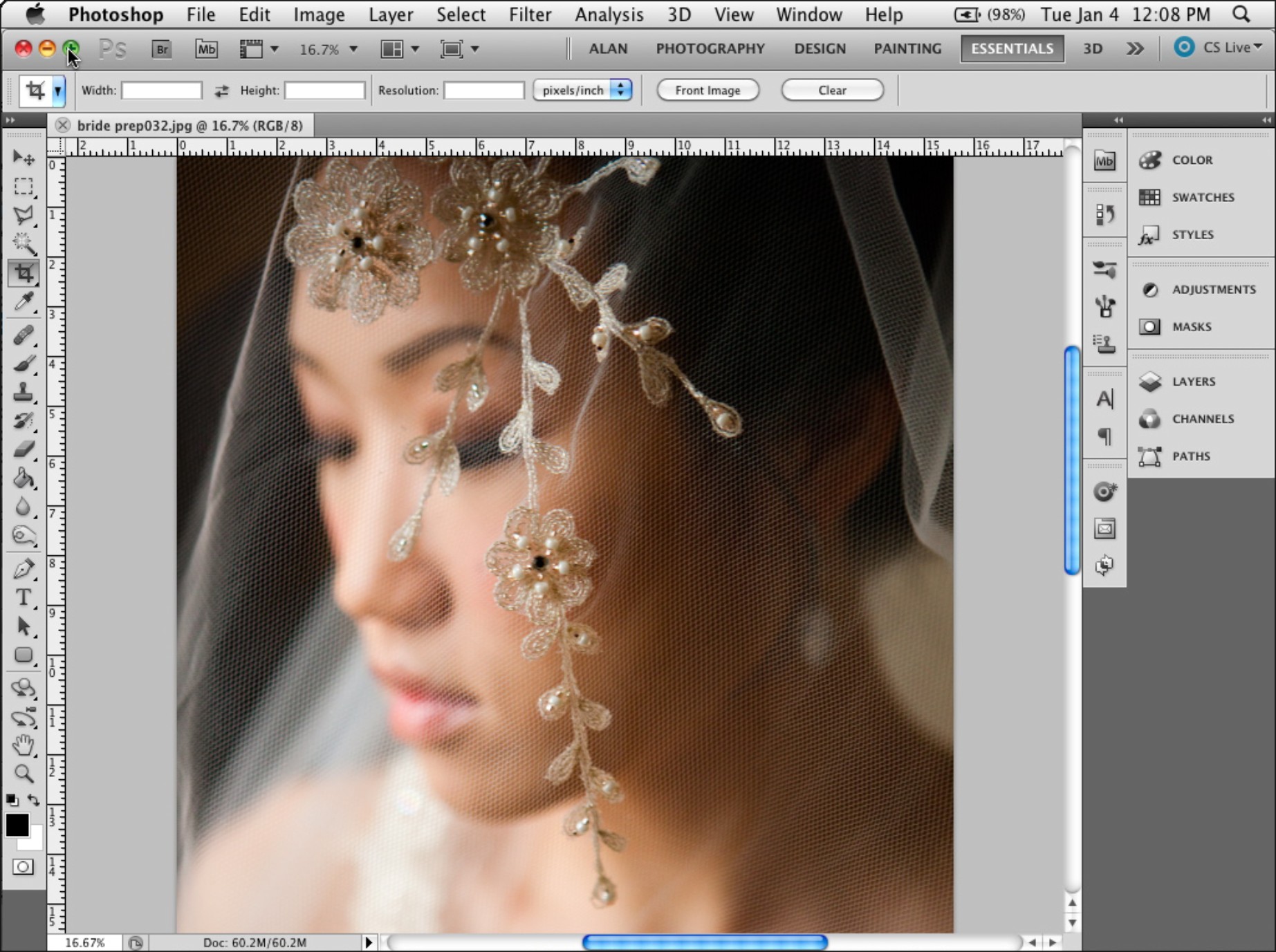The image size is (1276, 952).
Task: Select the Hand tool
Action: point(24,745)
